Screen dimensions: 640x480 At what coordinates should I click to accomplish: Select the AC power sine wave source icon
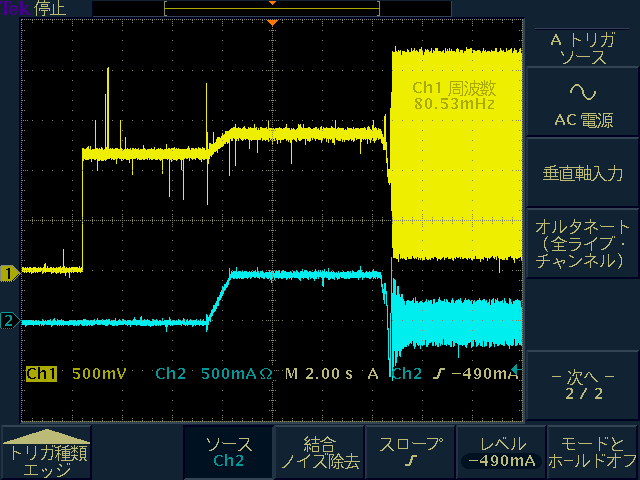click(583, 92)
